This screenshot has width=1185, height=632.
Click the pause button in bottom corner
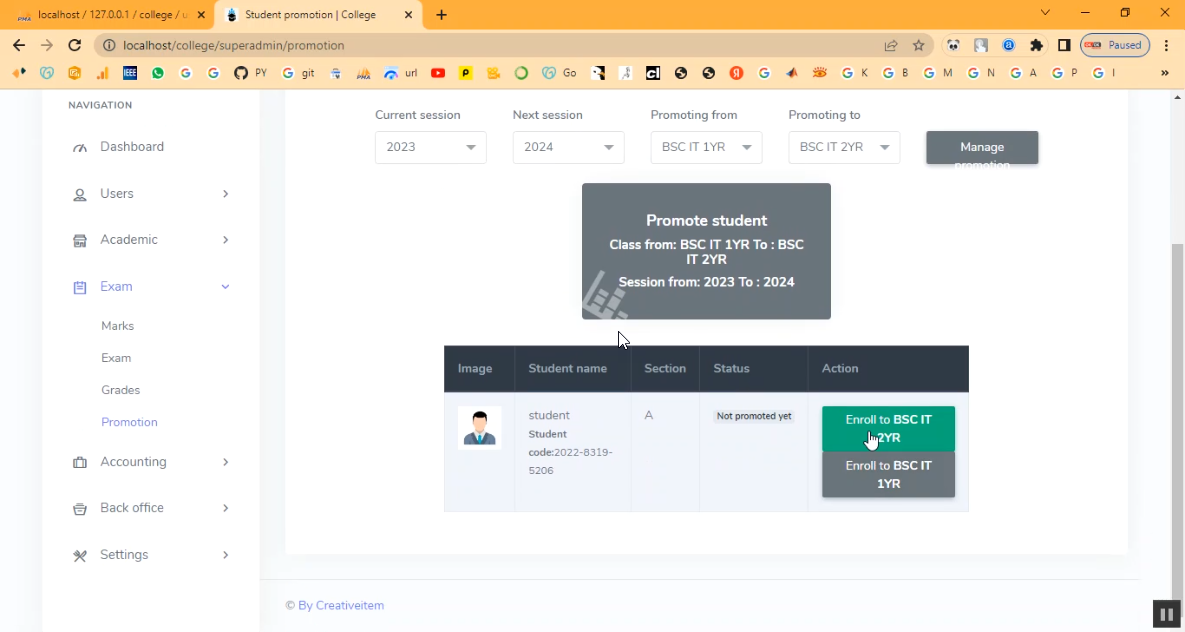1165,613
